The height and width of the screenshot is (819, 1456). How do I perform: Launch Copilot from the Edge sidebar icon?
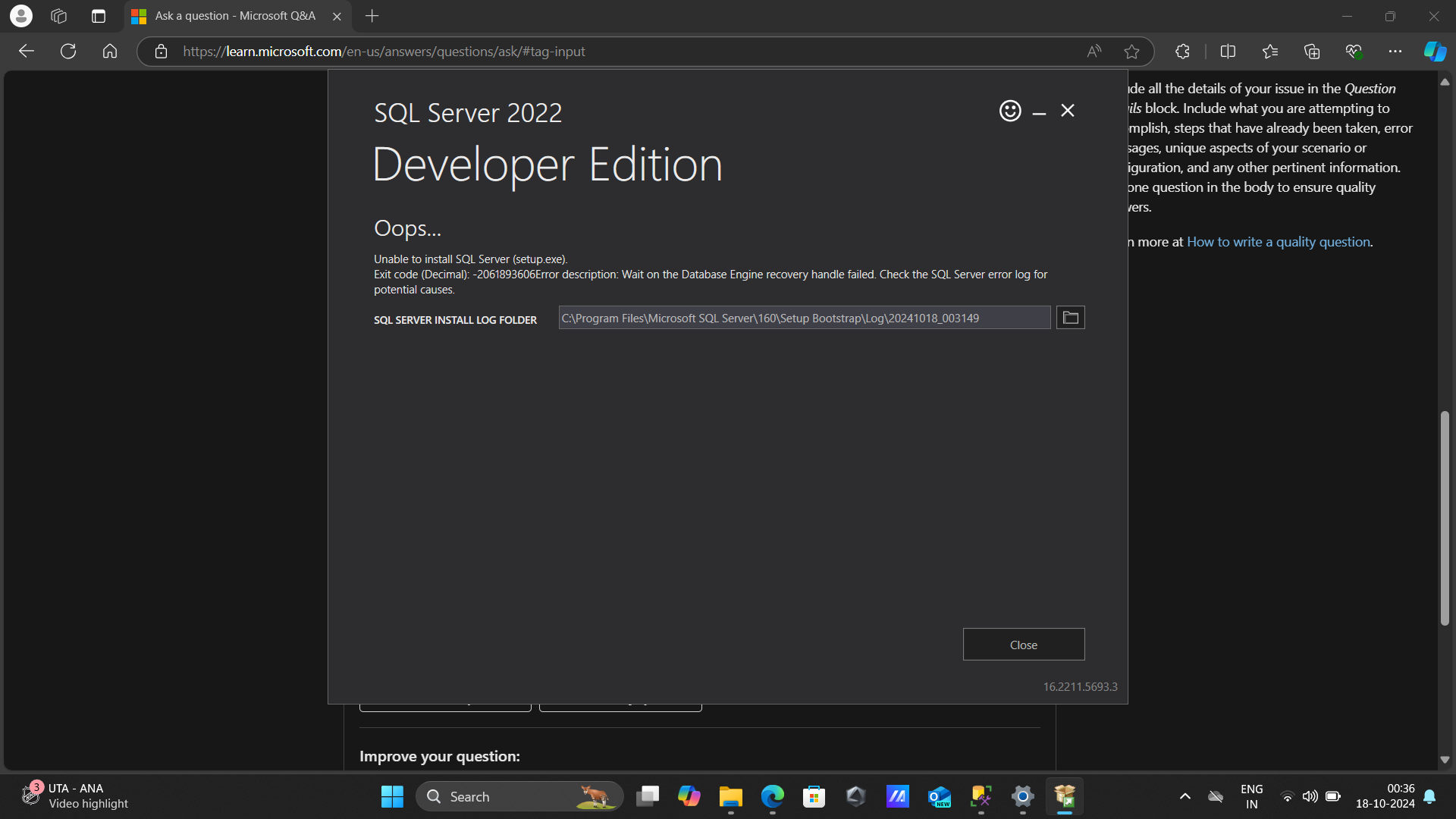pos(1435,52)
